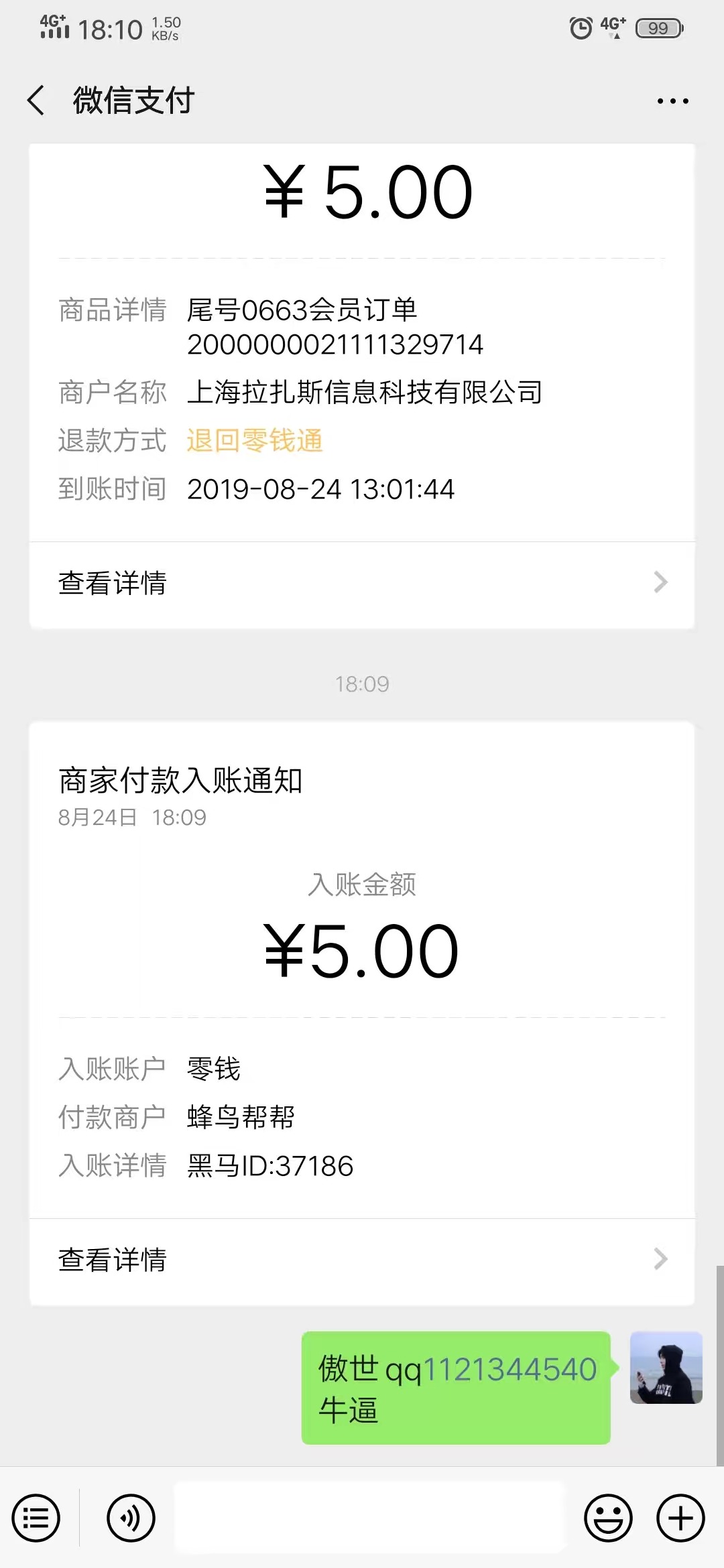Tap the back arrow in header
The height and width of the screenshot is (1568, 724).
point(37,101)
